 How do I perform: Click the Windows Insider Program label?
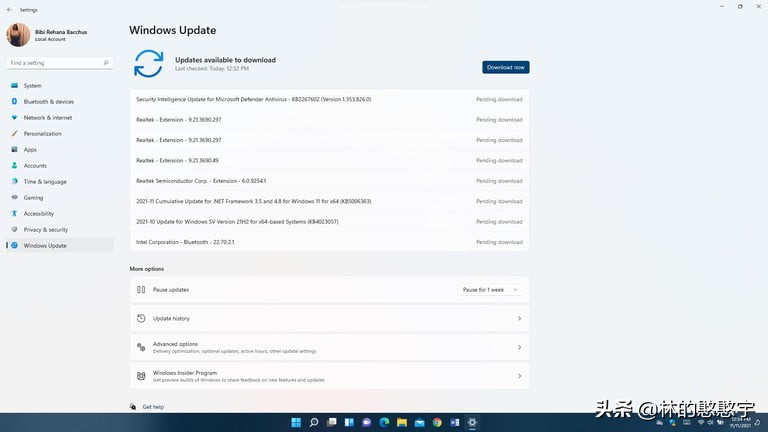(x=185, y=373)
